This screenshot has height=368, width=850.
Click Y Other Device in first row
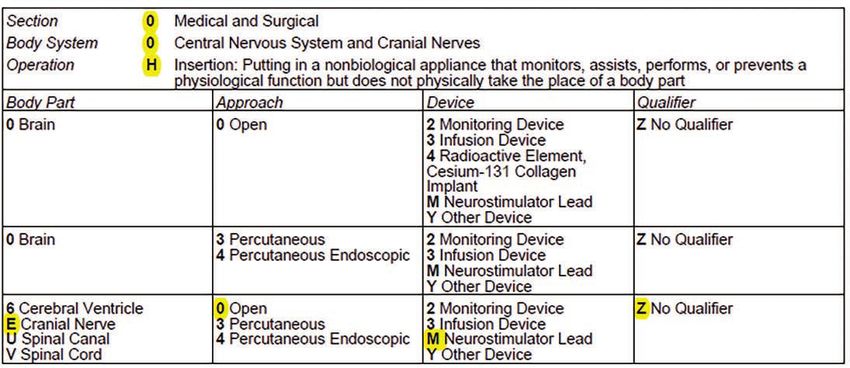point(479,217)
